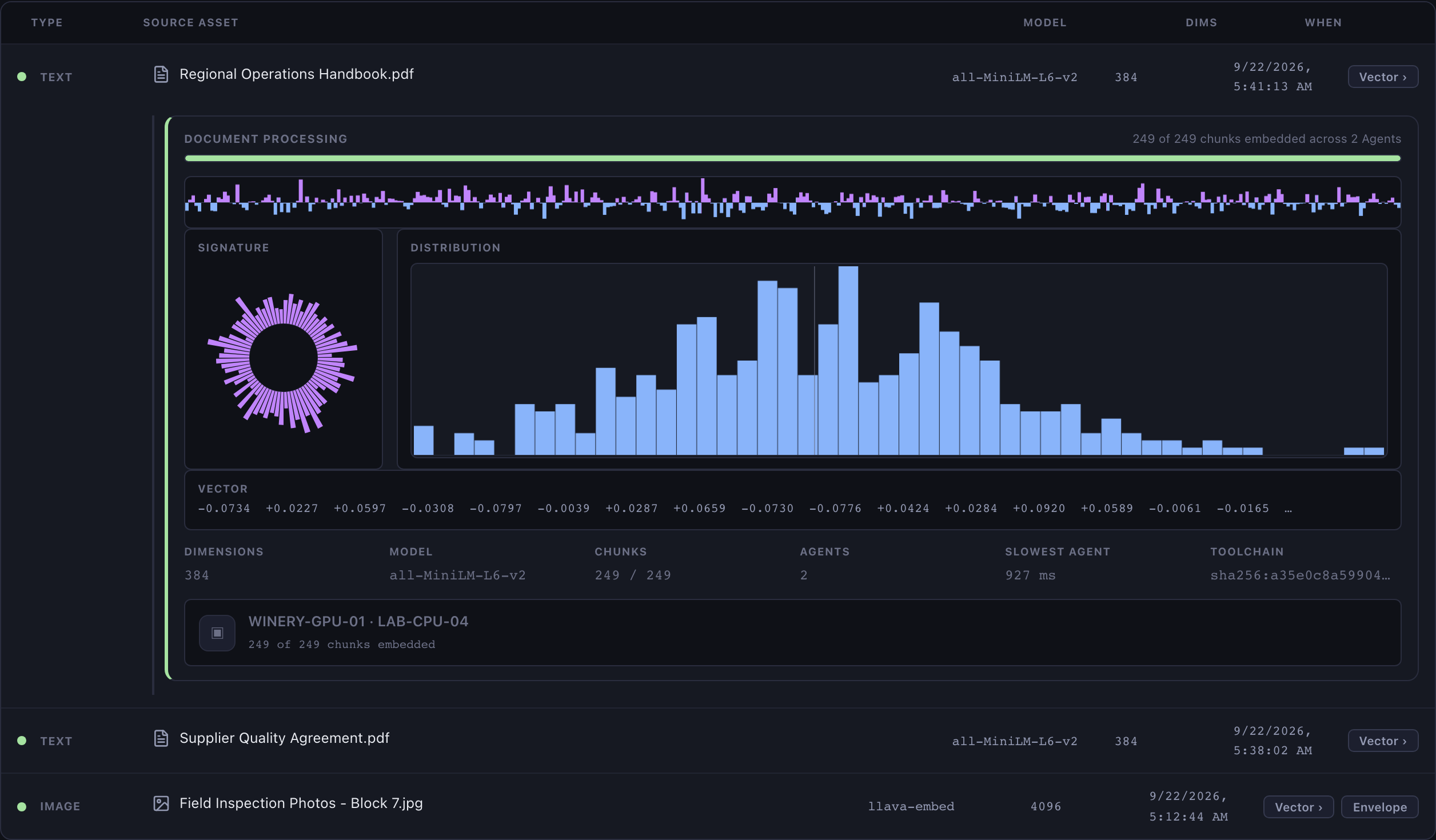The height and width of the screenshot is (840, 1436).
Task: Click the 249 / 249 chunks value
Action: (x=633, y=575)
